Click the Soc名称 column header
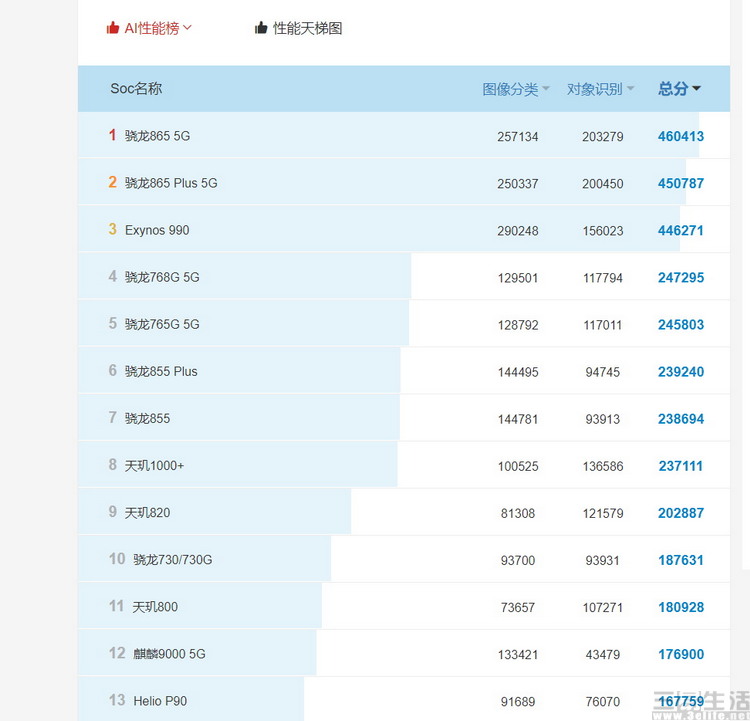Viewport: 750px width, 721px height. coord(136,89)
